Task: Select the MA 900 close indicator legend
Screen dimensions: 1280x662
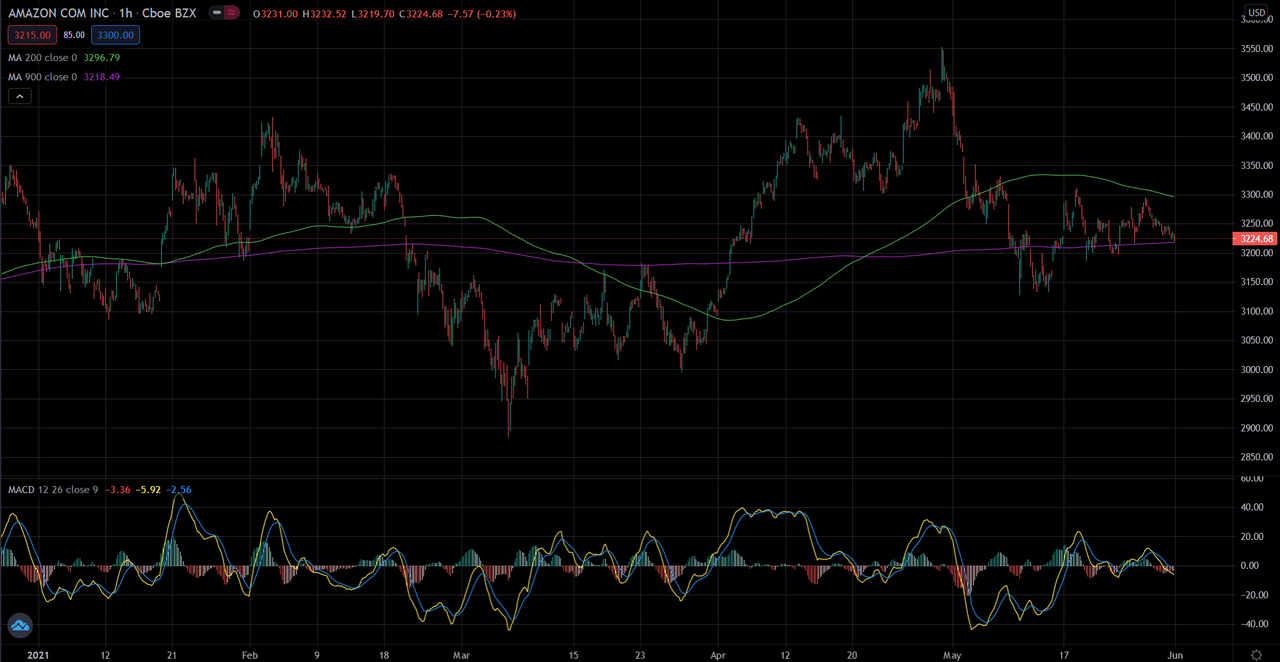Action: coord(42,77)
